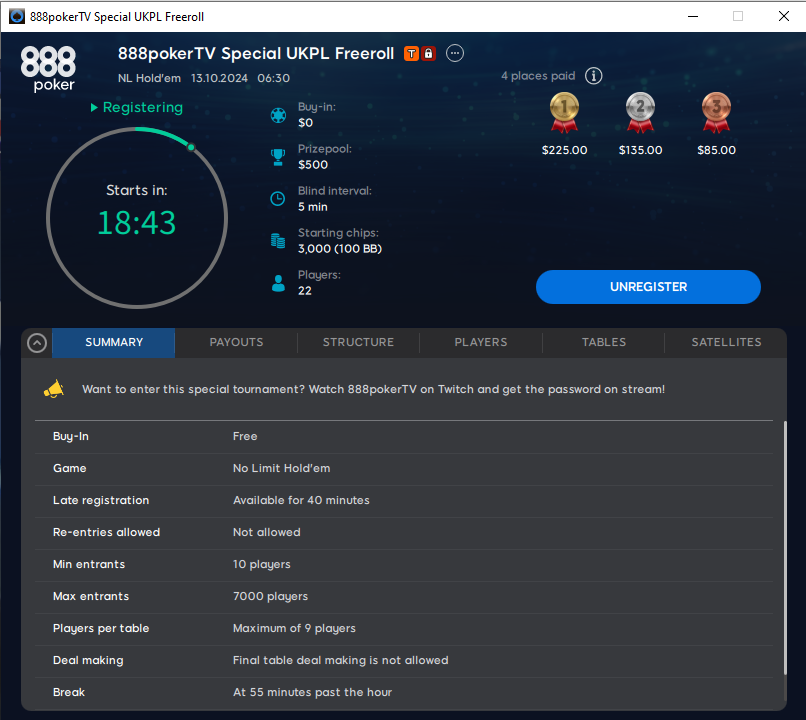806x720 pixels.
Task: Click the Prizepool trophy icon
Action: [x=278, y=157]
